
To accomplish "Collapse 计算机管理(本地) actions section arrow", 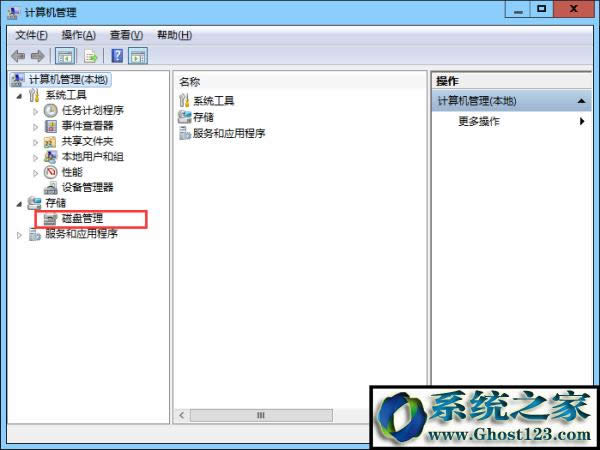I will (x=581, y=101).
